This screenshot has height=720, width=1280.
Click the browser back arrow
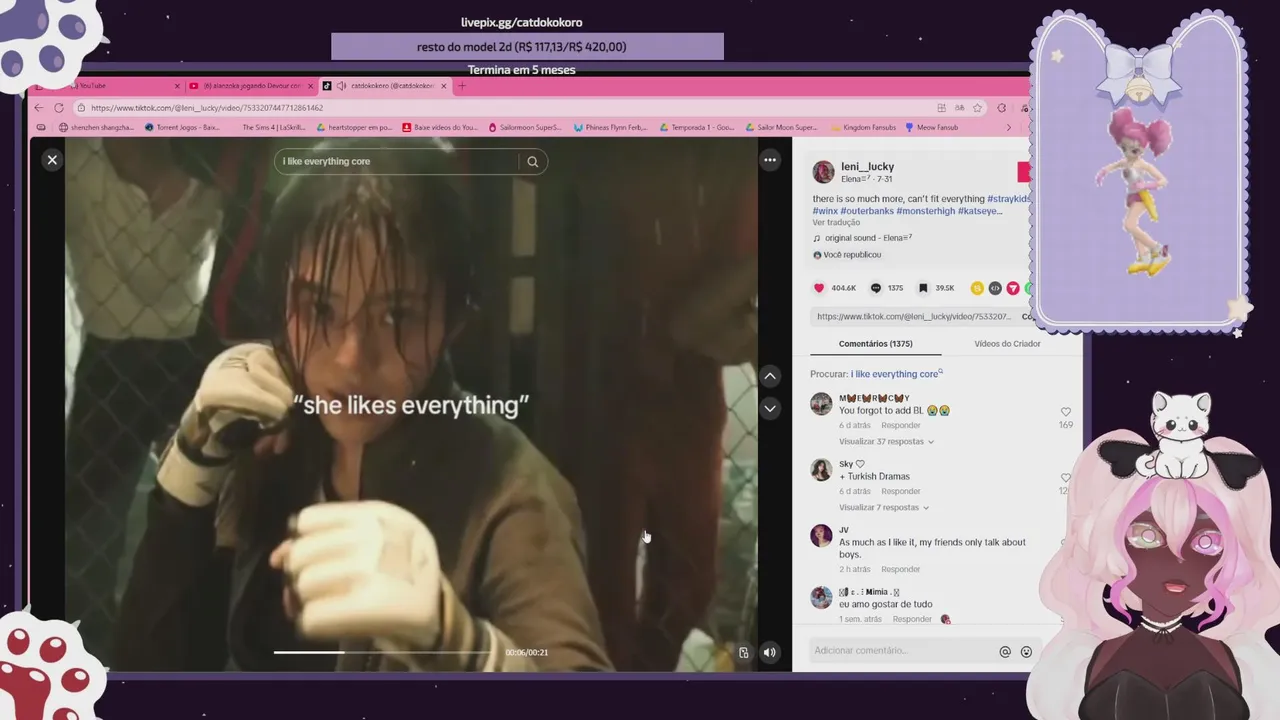click(x=39, y=108)
